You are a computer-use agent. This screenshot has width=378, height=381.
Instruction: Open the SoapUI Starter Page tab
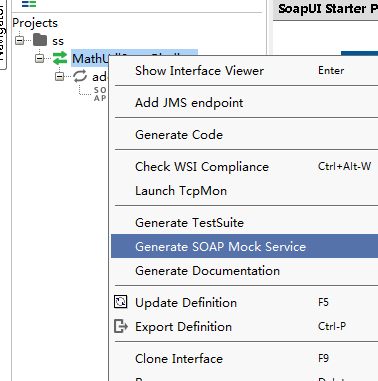click(x=327, y=9)
